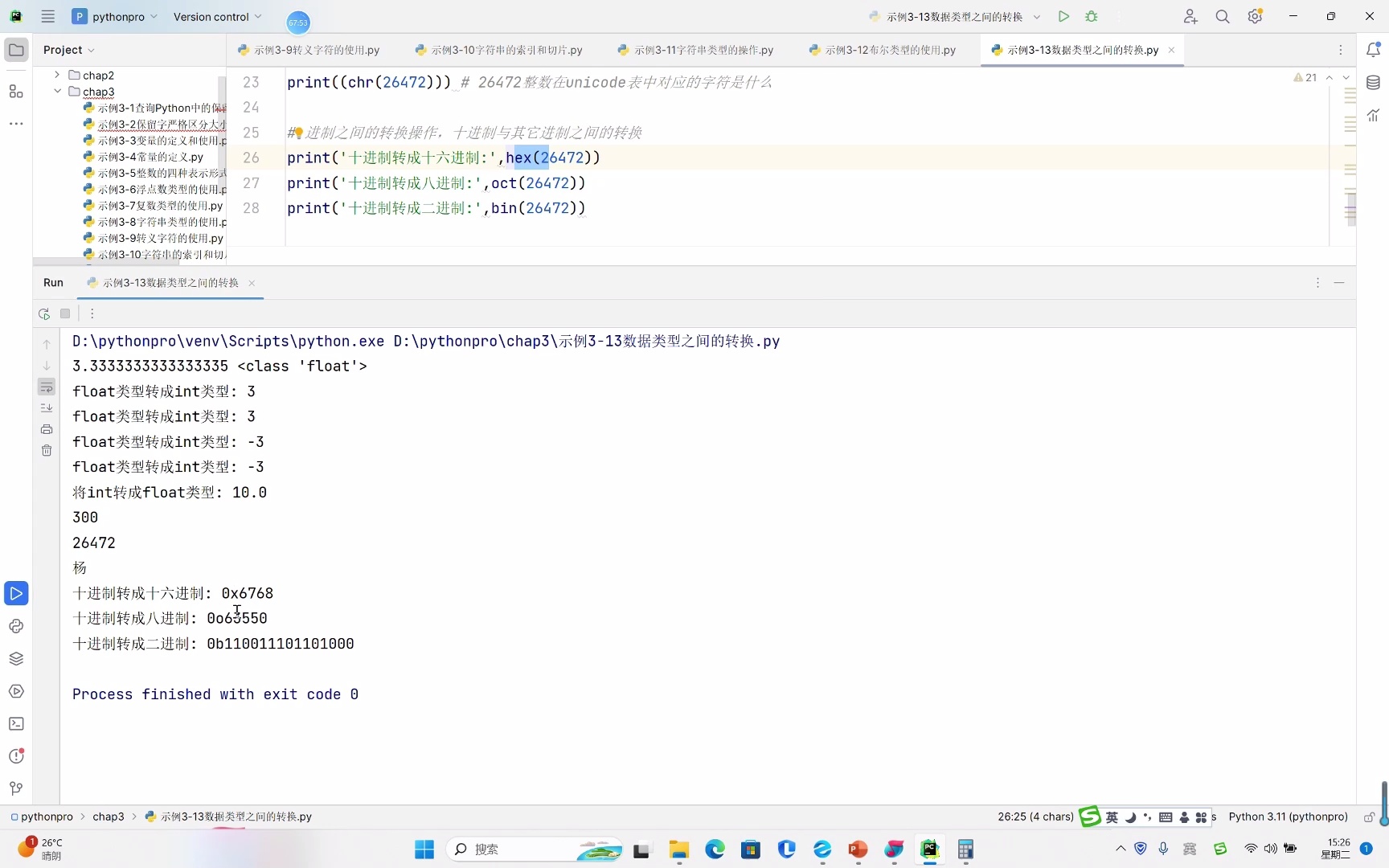
Task: Open the Python Packages tool window
Action: pos(16,658)
